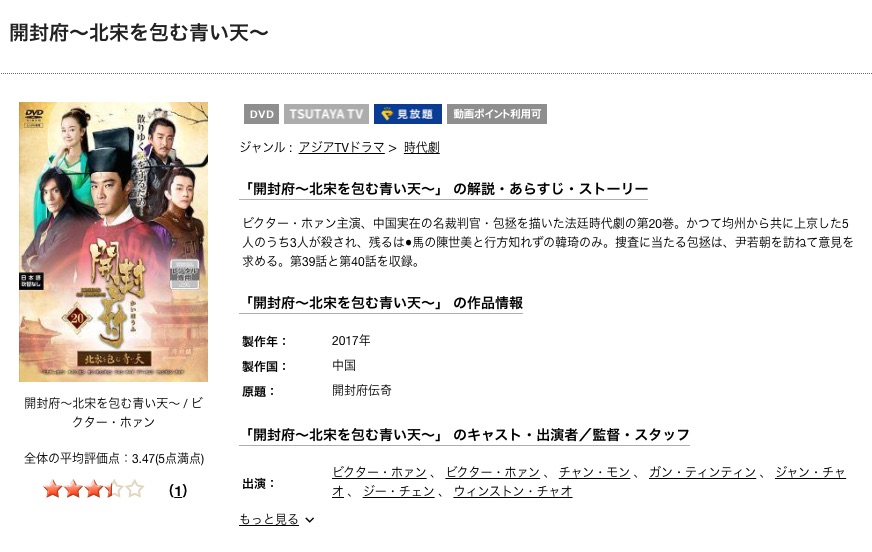Click the TSUTAYA TV badge
The image size is (872, 552).
tap(326, 114)
